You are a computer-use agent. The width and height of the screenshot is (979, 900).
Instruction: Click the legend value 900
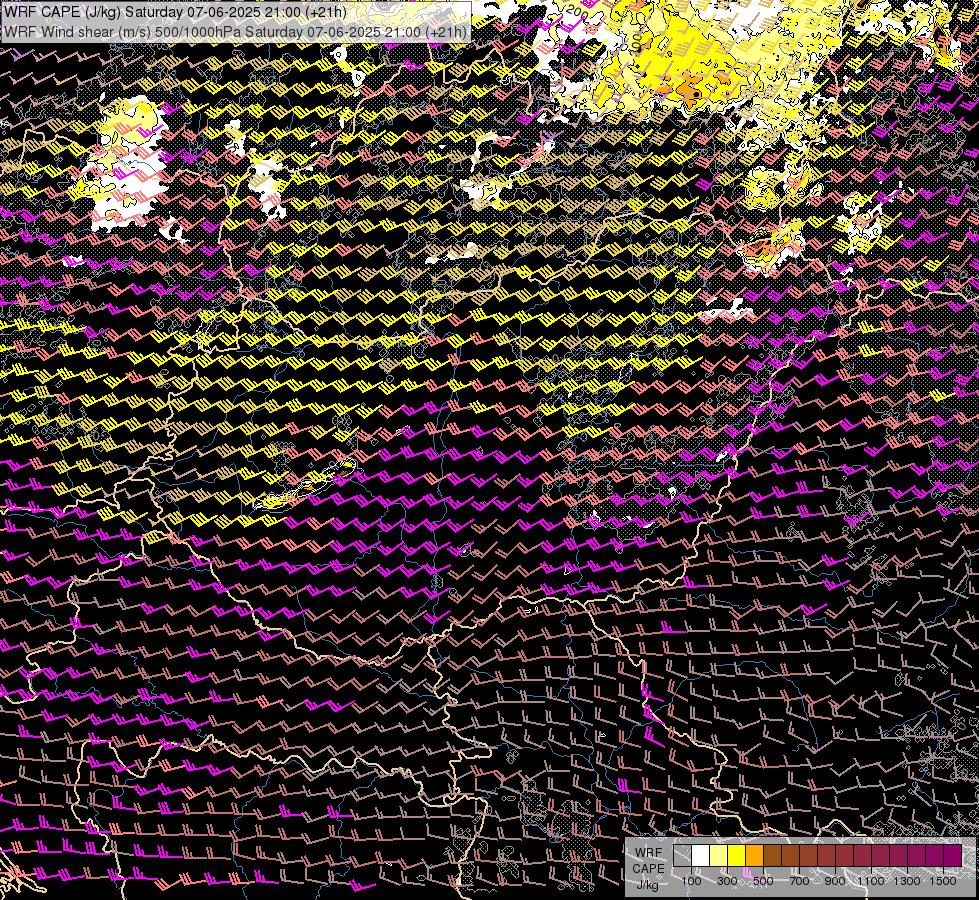point(835,881)
